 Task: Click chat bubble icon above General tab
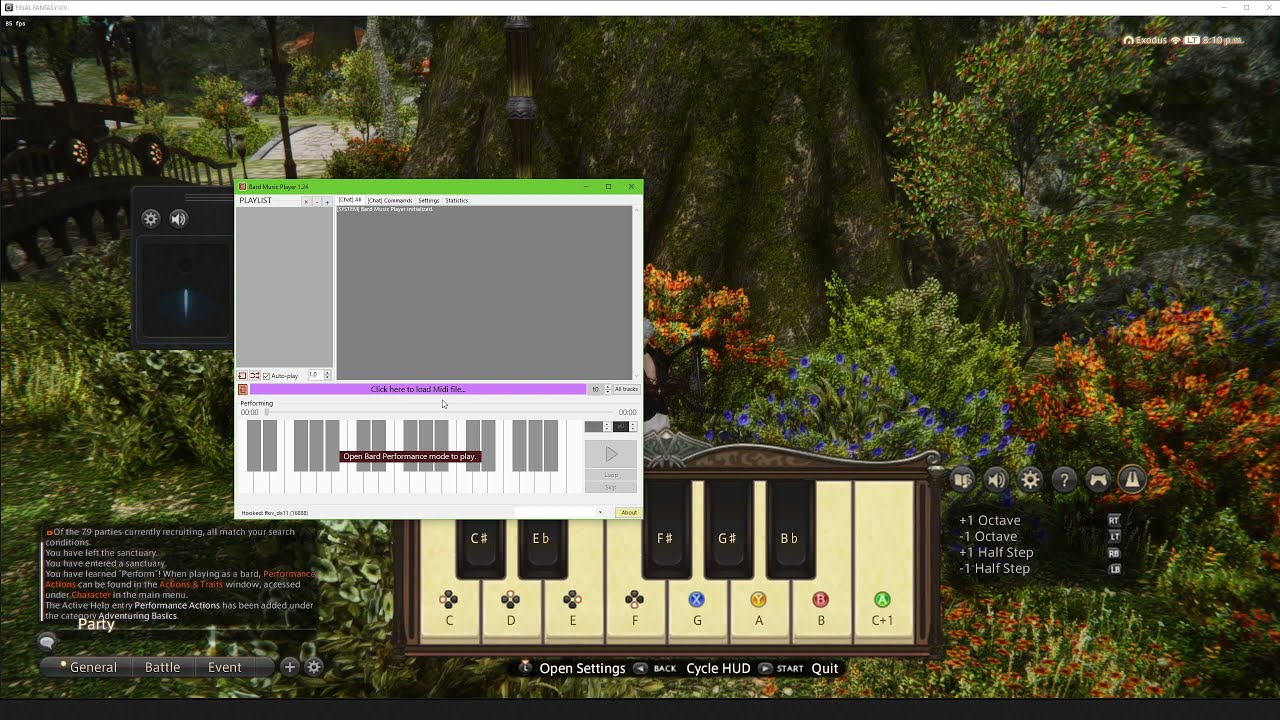(47, 642)
